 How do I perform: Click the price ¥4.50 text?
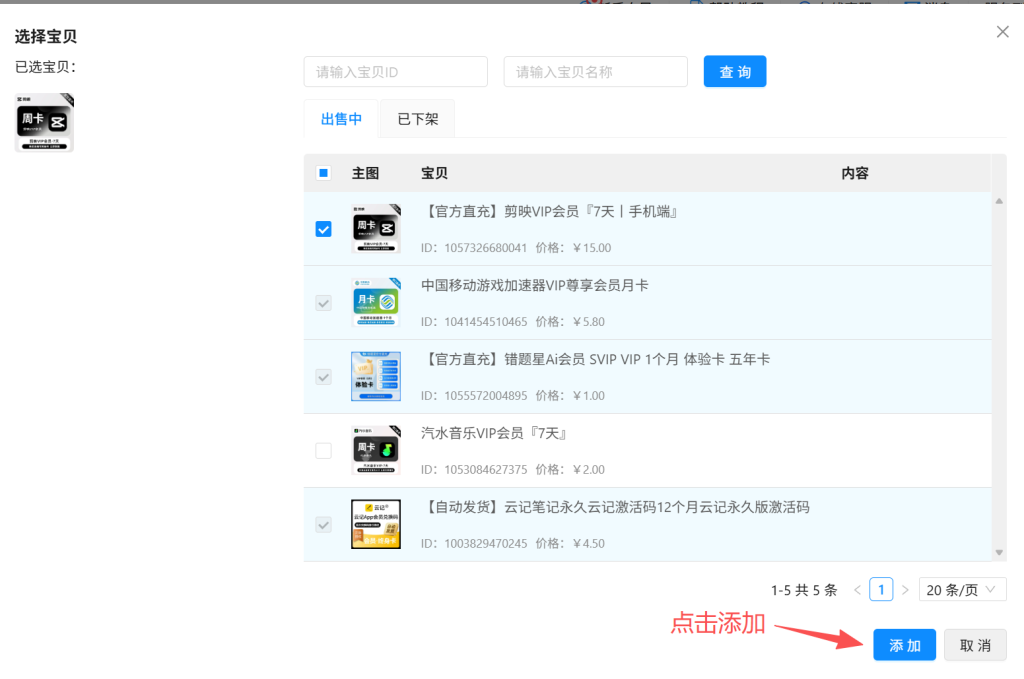coord(588,543)
